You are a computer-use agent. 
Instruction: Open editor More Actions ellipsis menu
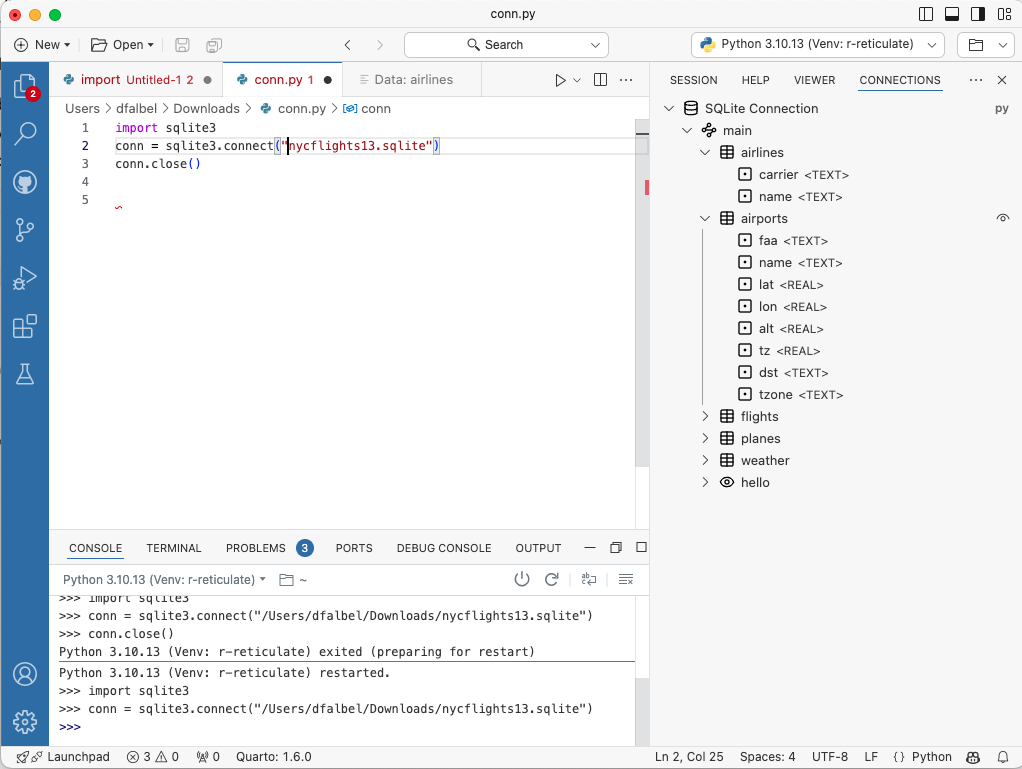[x=626, y=80]
